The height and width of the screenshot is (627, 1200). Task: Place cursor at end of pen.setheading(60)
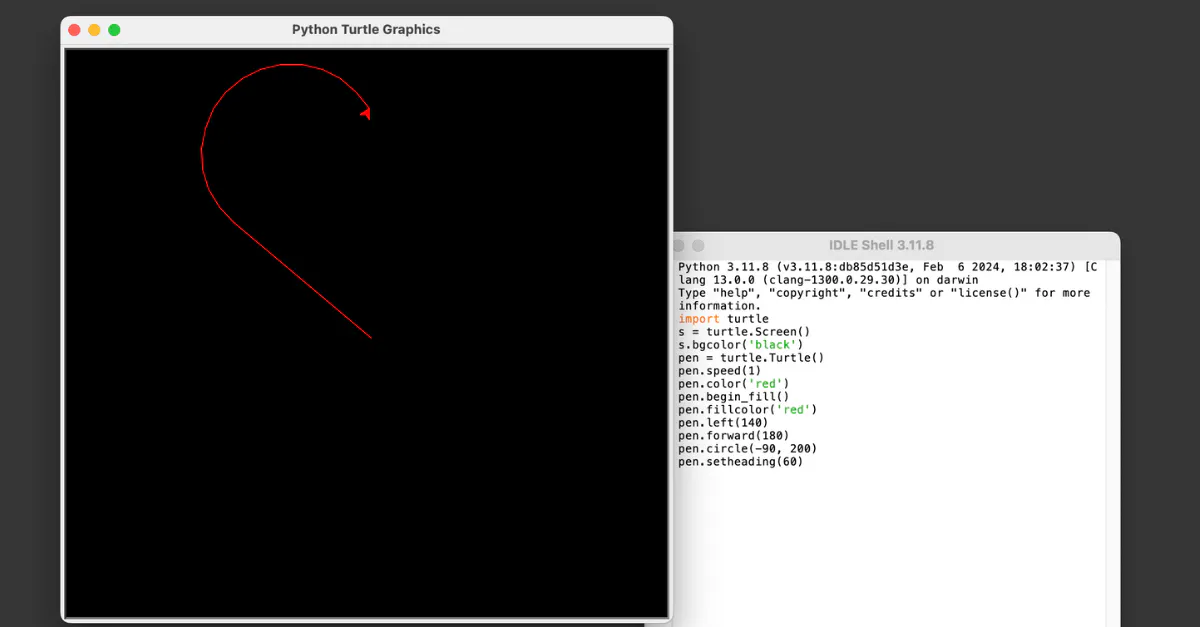pos(803,462)
